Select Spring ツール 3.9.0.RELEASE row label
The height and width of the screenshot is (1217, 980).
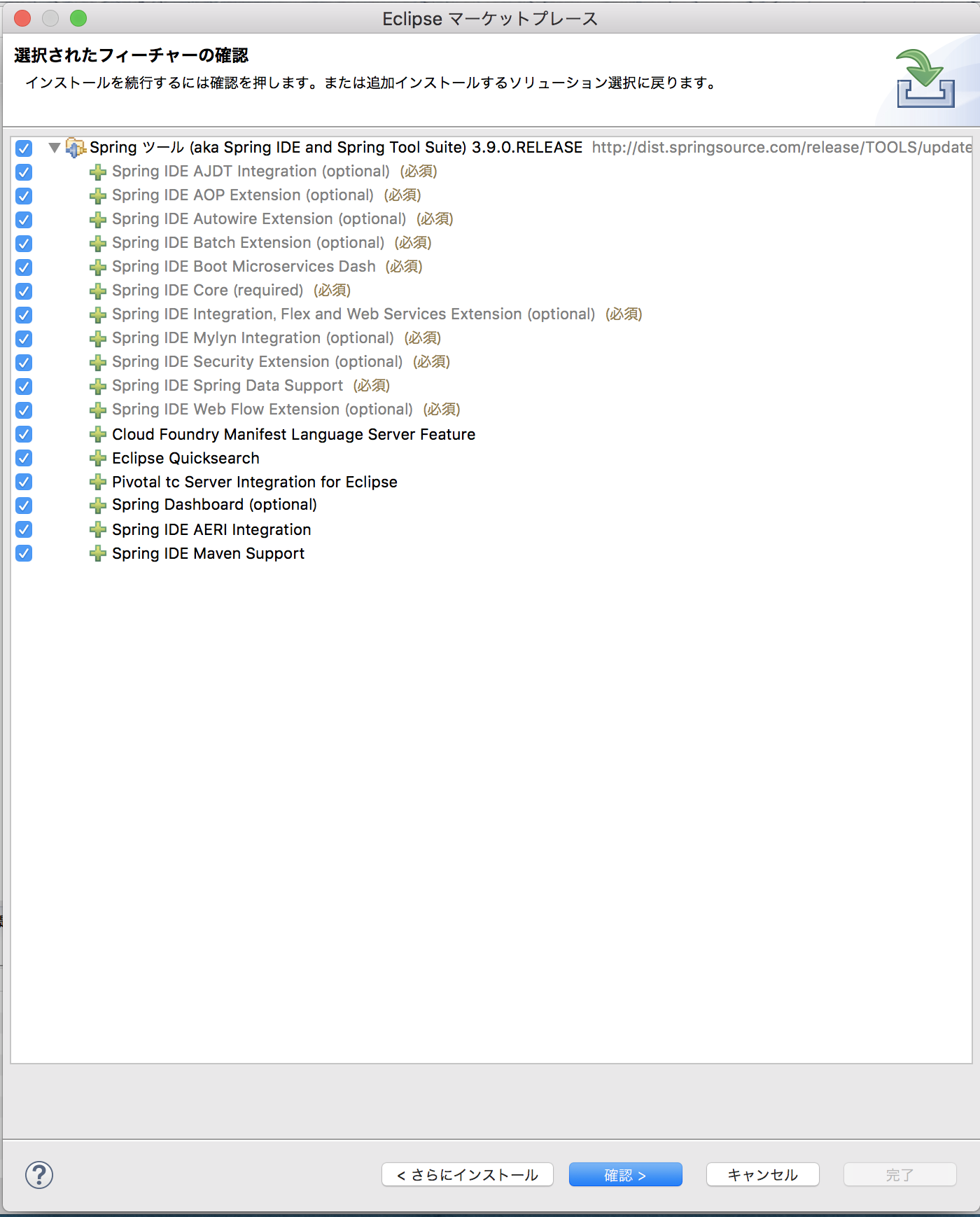(336, 147)
